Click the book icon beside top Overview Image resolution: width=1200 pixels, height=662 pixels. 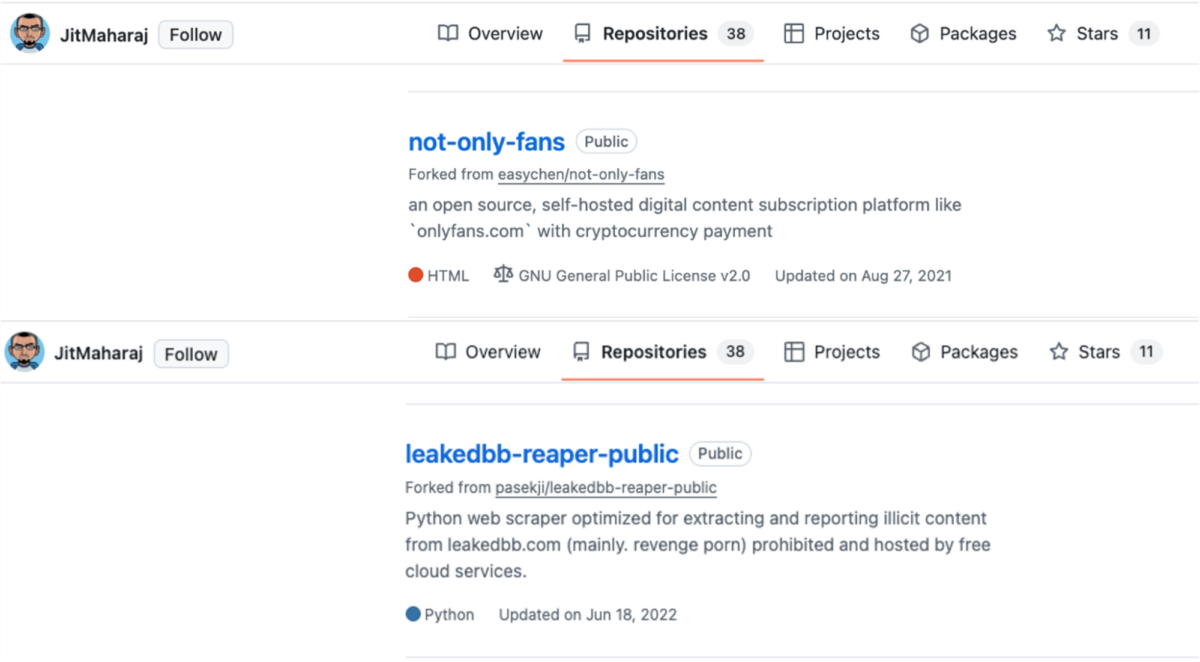tap(448, 34)
